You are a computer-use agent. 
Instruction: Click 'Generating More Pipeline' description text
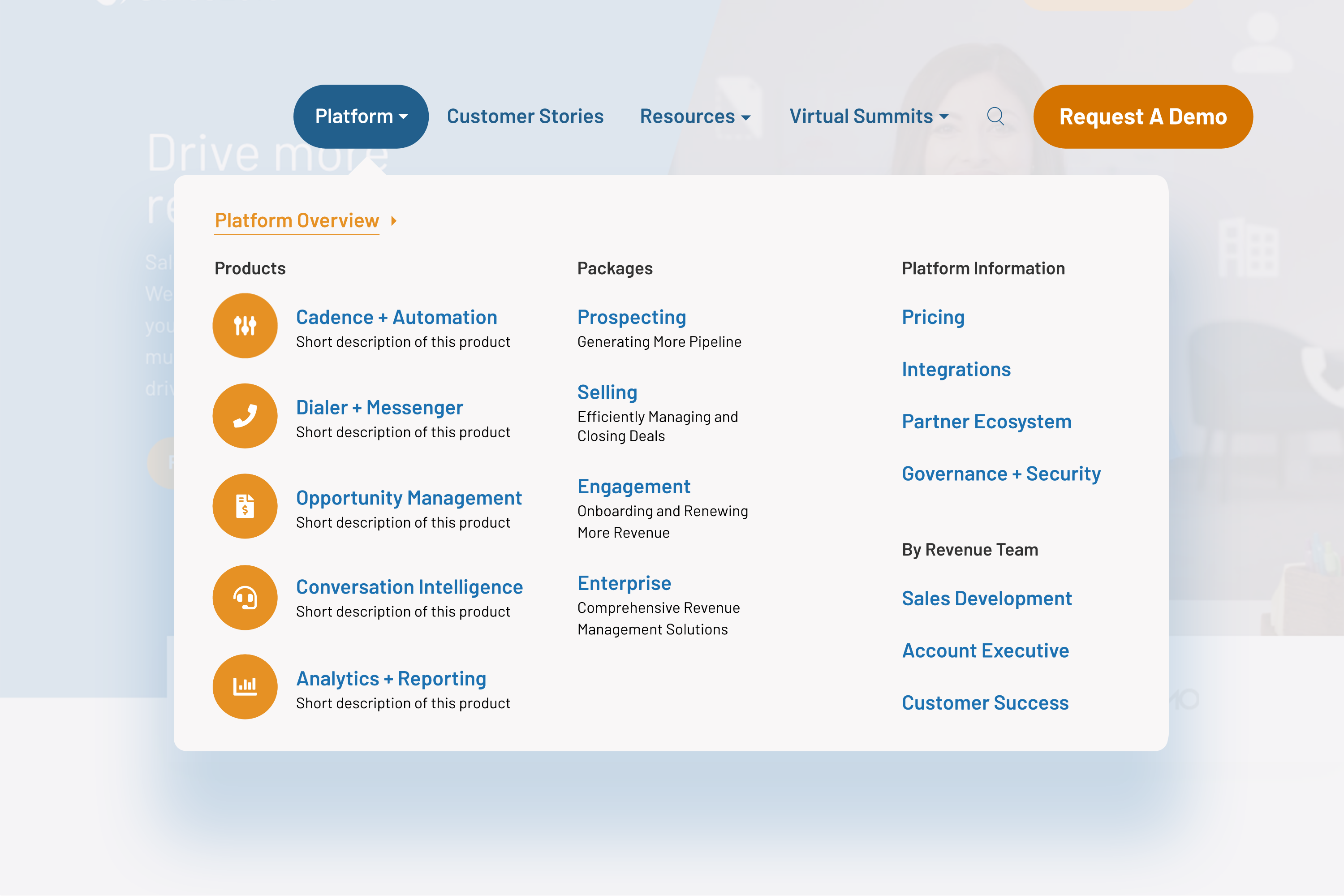(659, 342)
